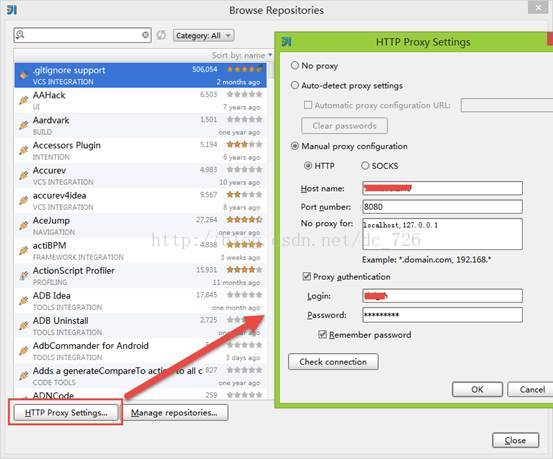553x459 pixels.
Task: Select the Aardvark plugin name
Action: (51, 120)
